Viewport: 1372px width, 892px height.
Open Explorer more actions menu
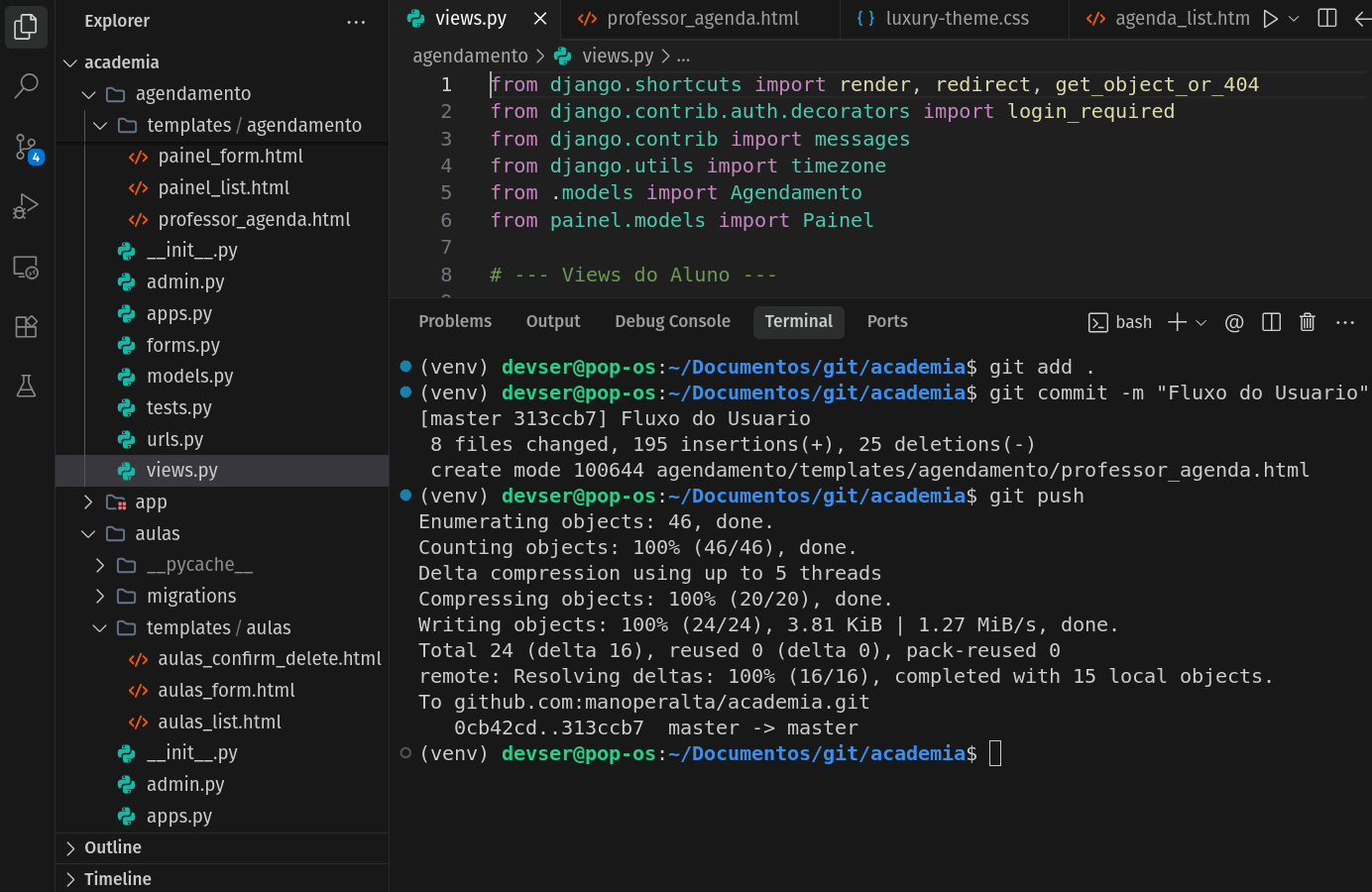(356, 22)
